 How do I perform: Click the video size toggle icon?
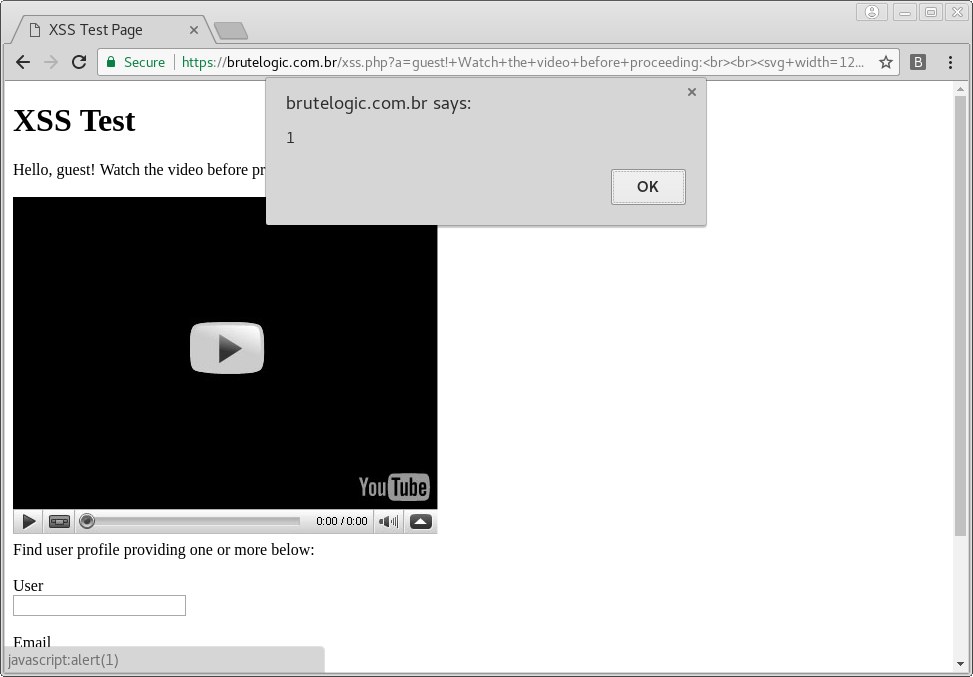(x=60, y=522)
